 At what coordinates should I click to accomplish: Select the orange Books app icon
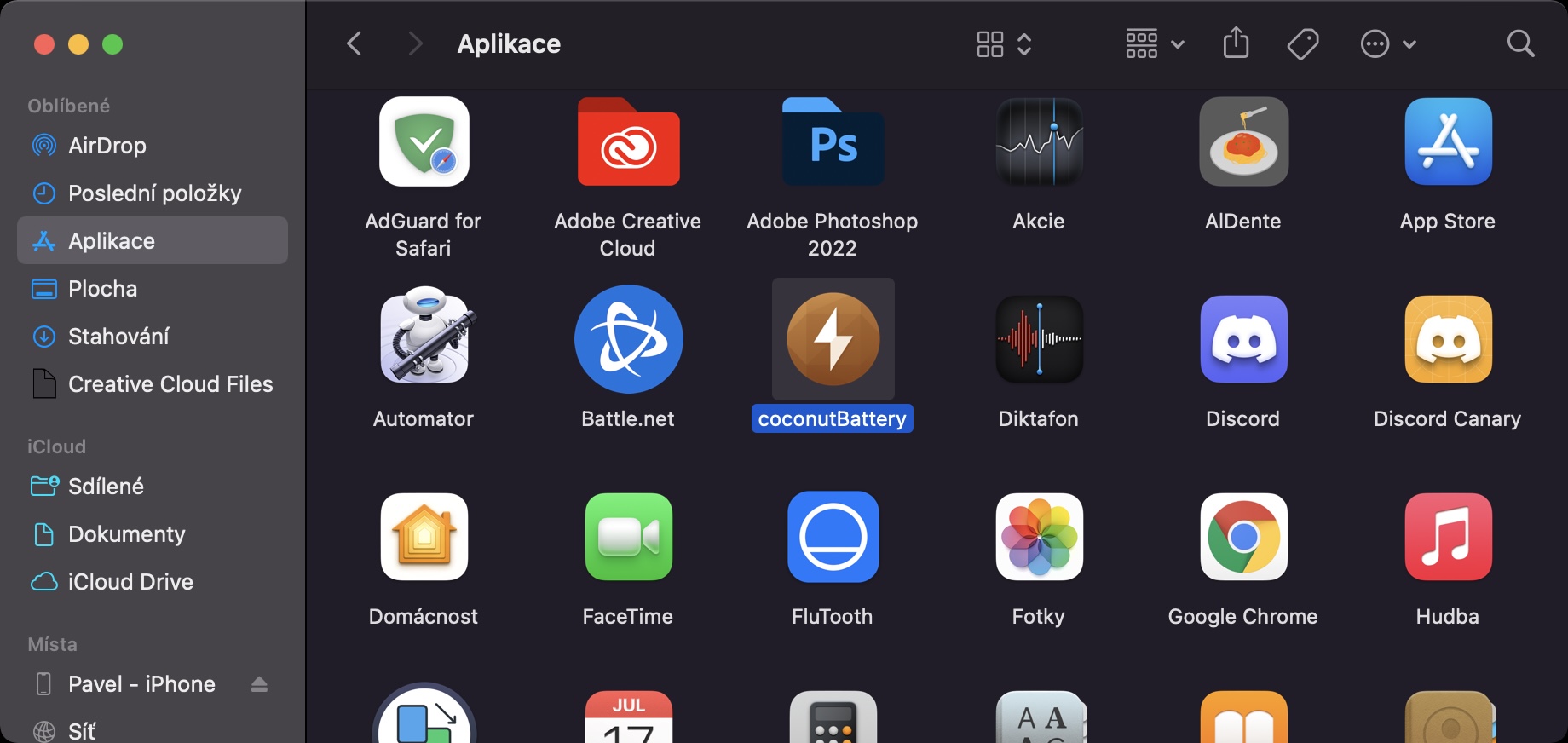(x=1244, y=717)
